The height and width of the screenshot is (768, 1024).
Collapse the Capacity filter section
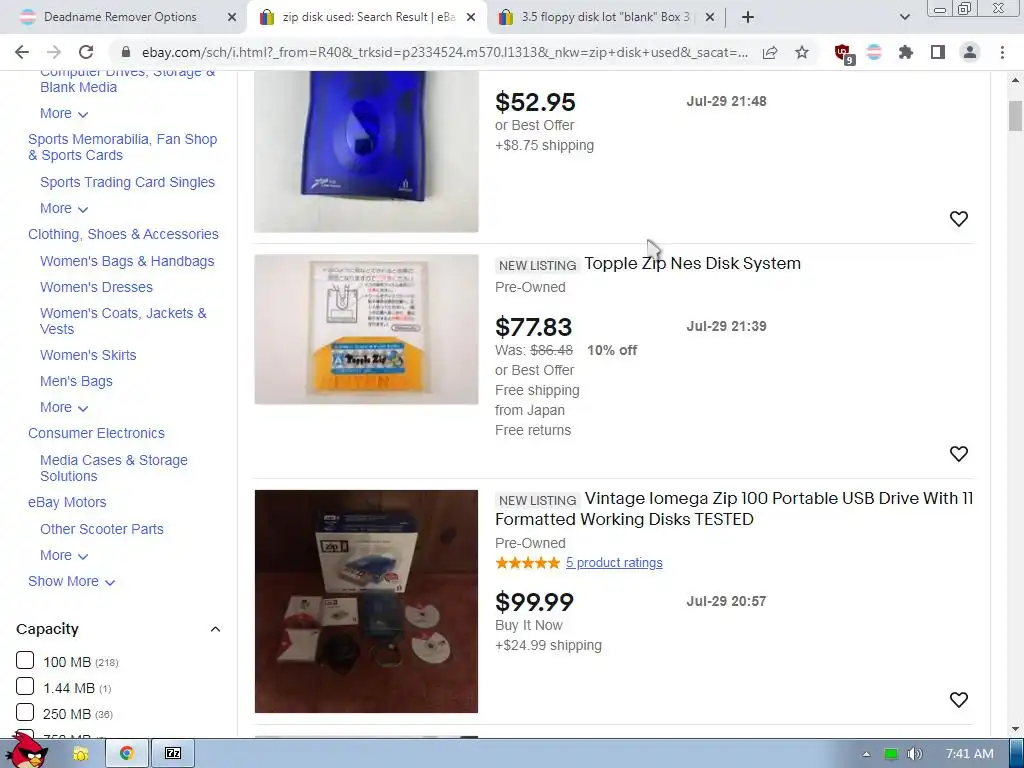[215, 629]
